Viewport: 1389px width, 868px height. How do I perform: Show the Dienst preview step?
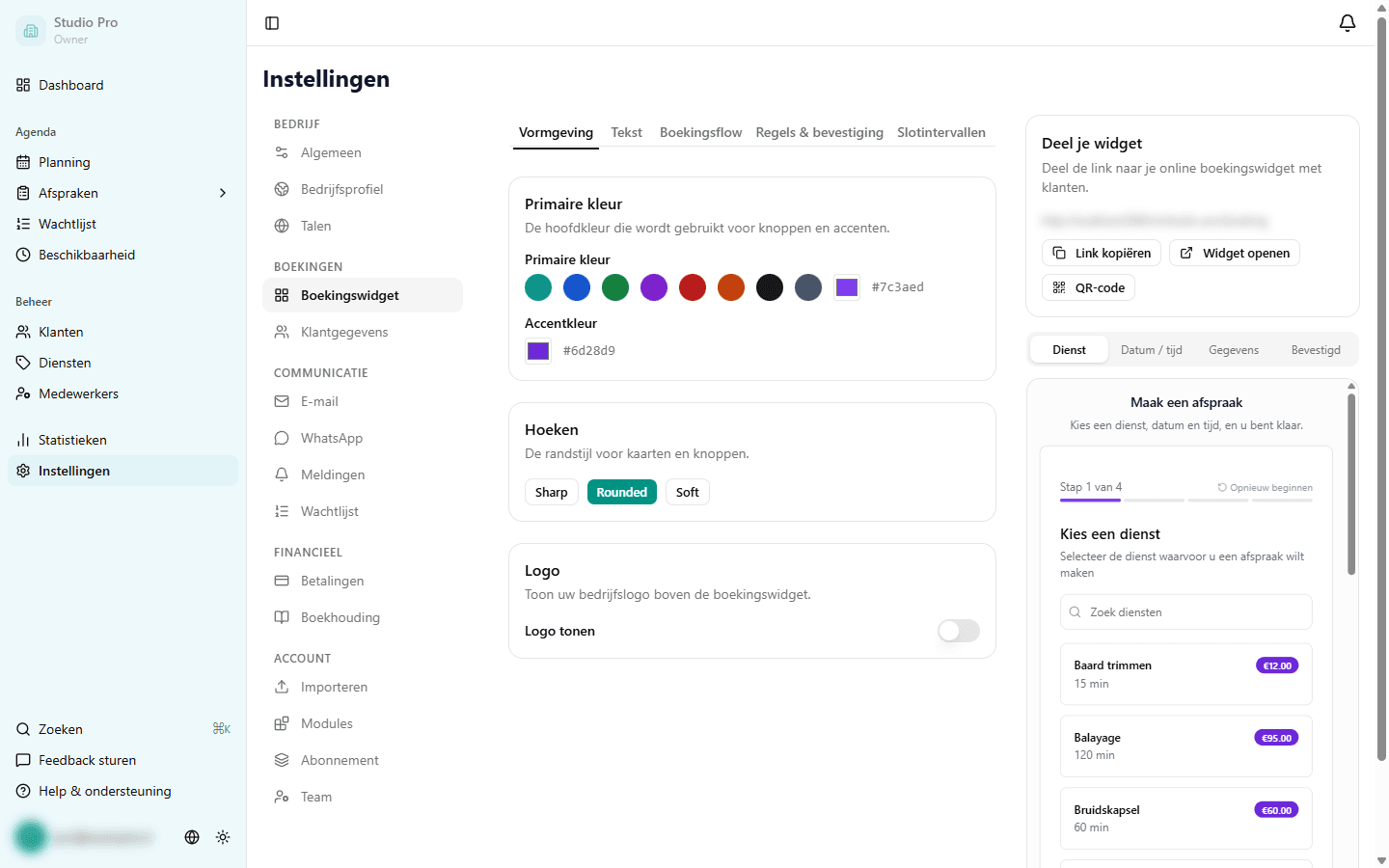tap(1069, 350)
